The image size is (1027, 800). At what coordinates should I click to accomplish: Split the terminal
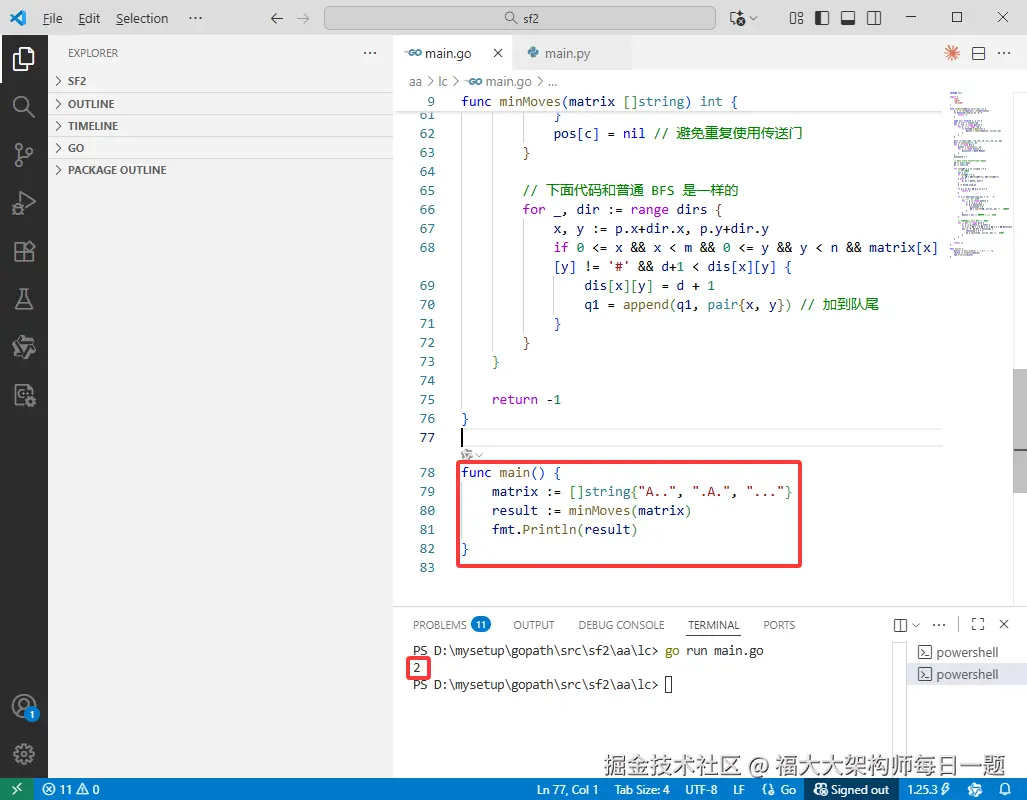(900, 625)
